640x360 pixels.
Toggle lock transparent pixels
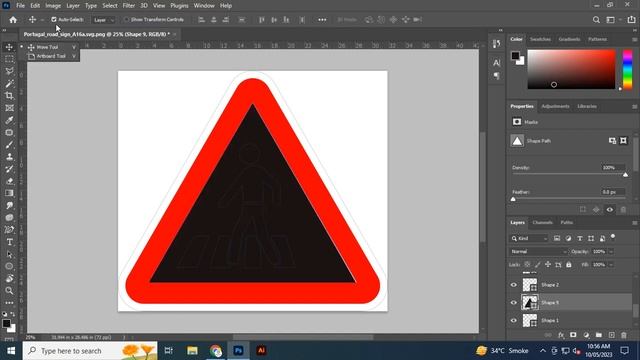pyautogui.click(x=527, y=264)
